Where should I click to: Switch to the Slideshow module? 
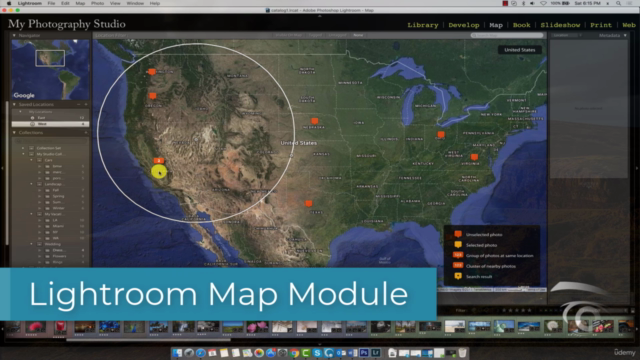pyautogui.click(x=560, y=25)
